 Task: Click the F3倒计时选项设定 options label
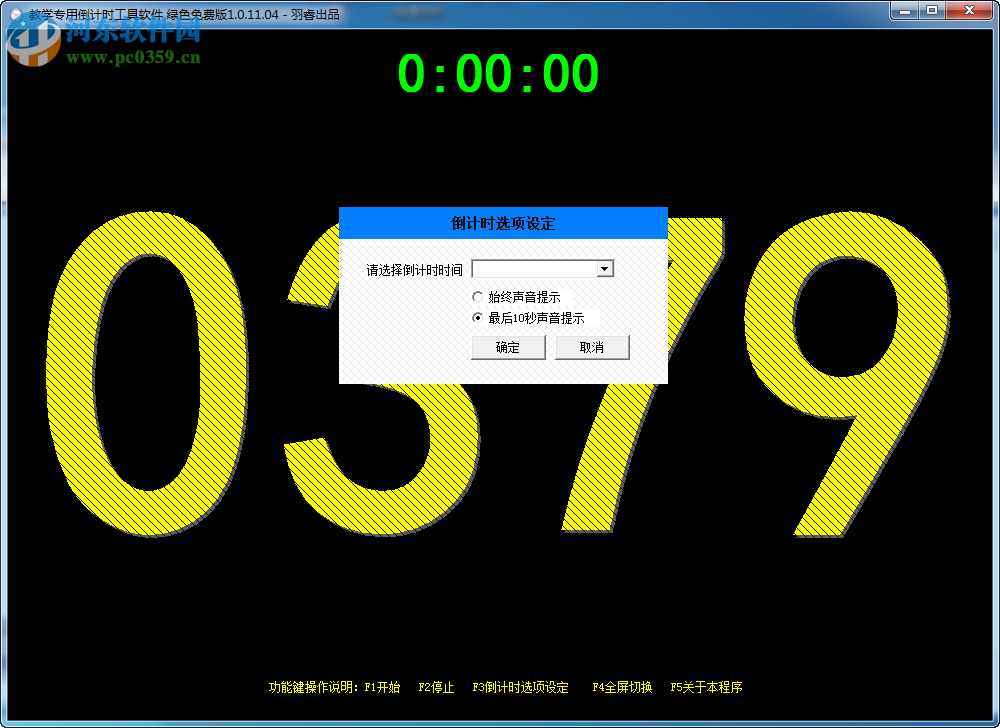click(523, 688)
